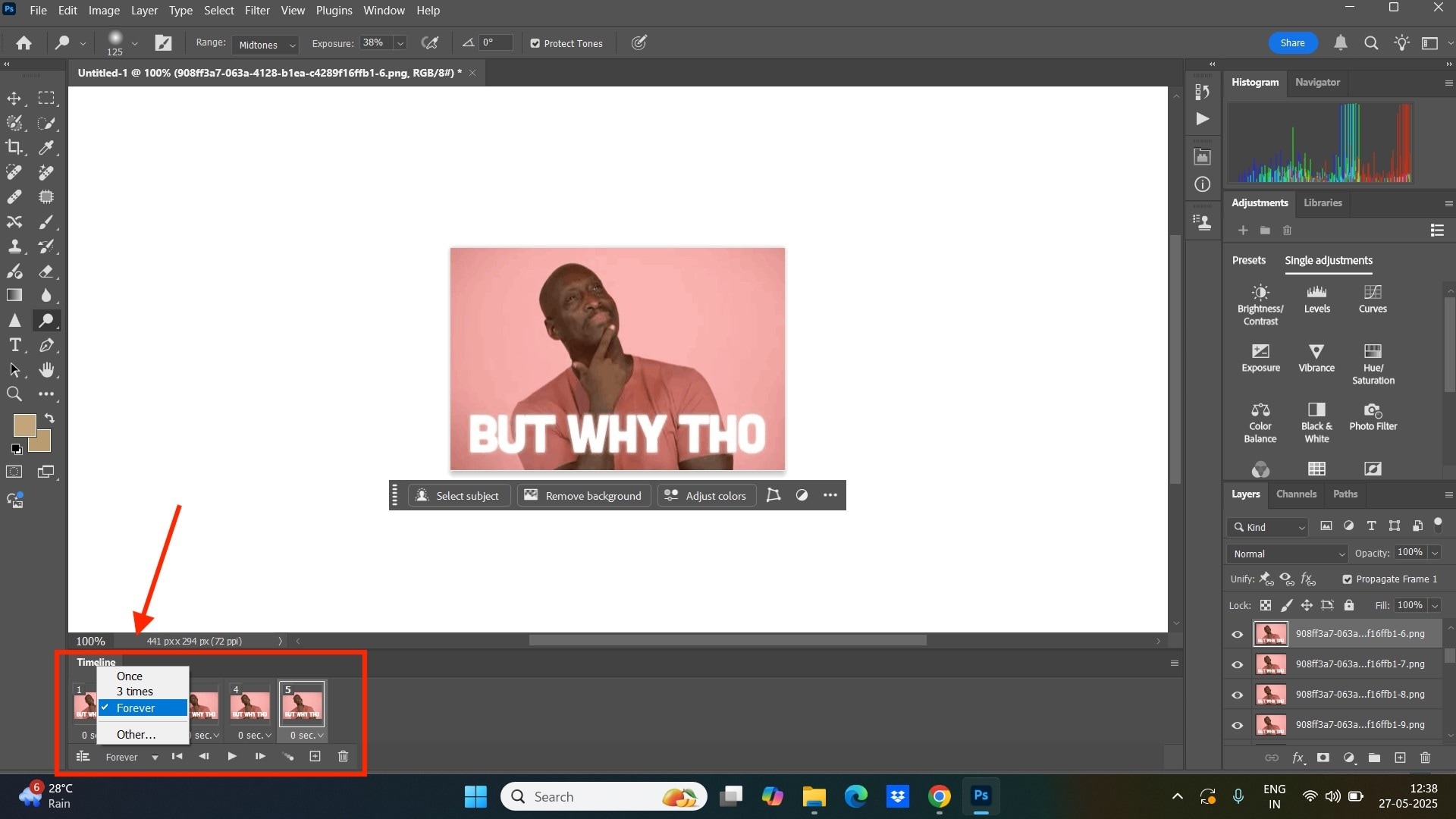Select the Hand tool
The width and height of the screenshot is (1456, 819).
point(46,370)
